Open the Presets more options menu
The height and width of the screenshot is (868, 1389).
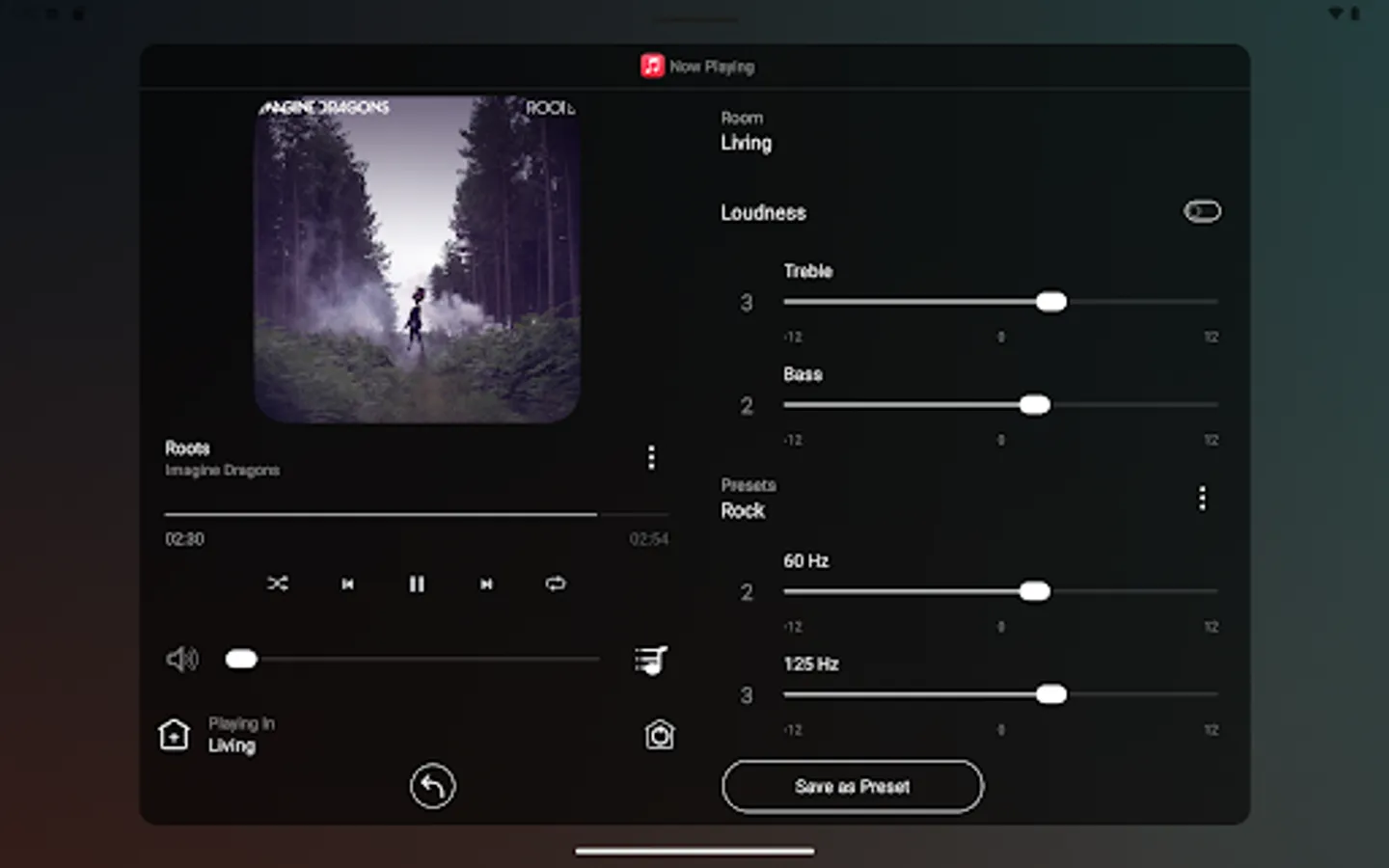tap(1202, 498)
